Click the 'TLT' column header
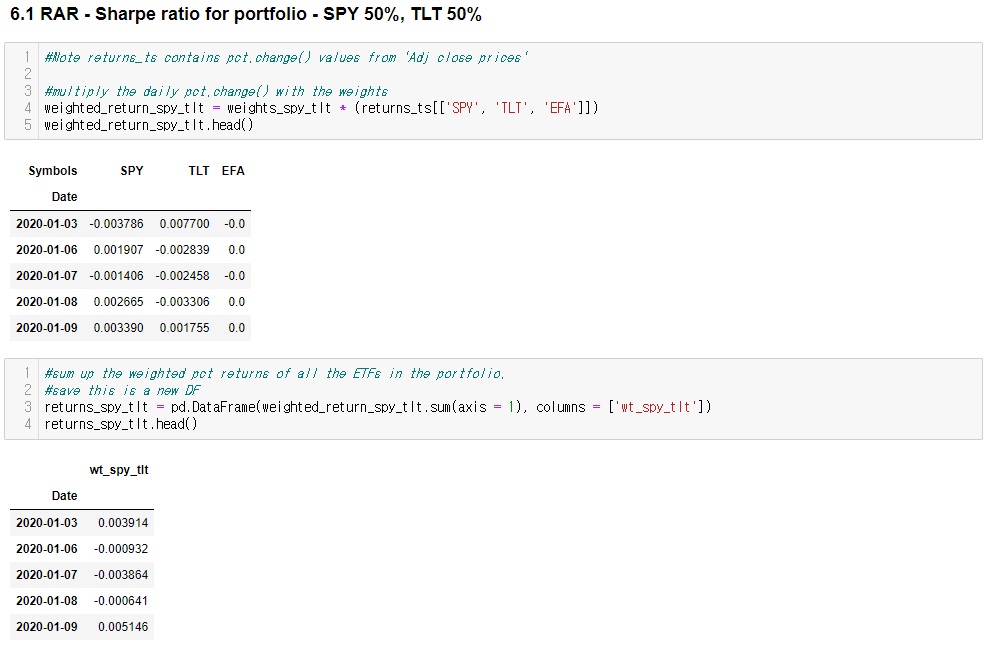 (x=199, y=171)
